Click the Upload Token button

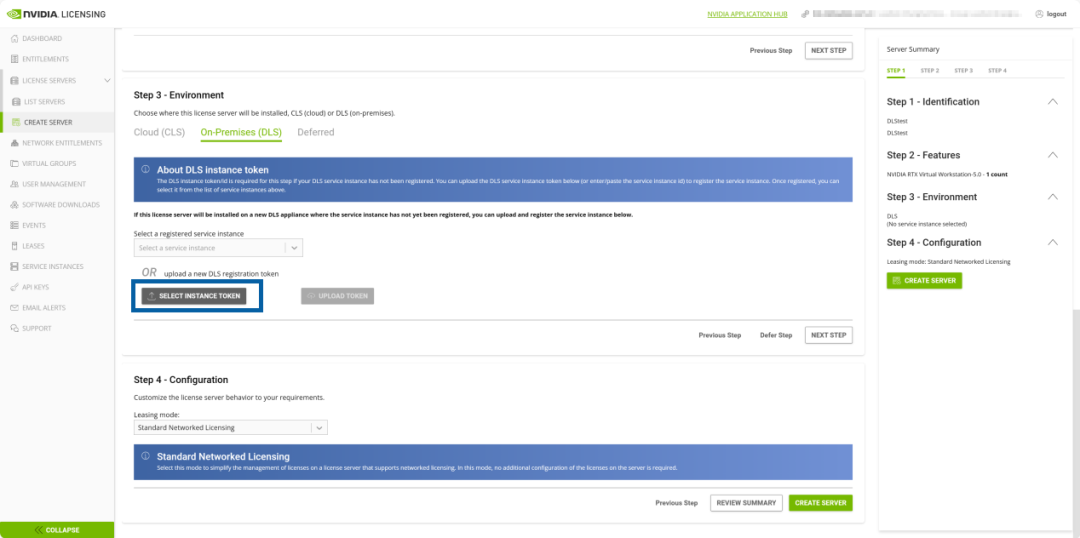coord(338,296)
